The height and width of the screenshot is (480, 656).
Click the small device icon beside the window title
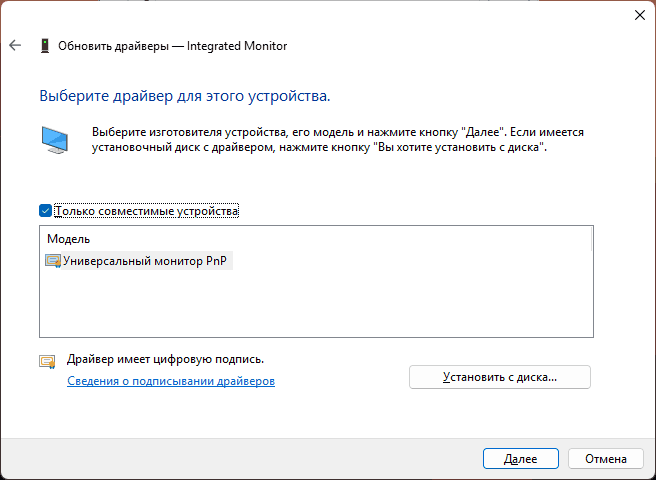coord(45,46)
